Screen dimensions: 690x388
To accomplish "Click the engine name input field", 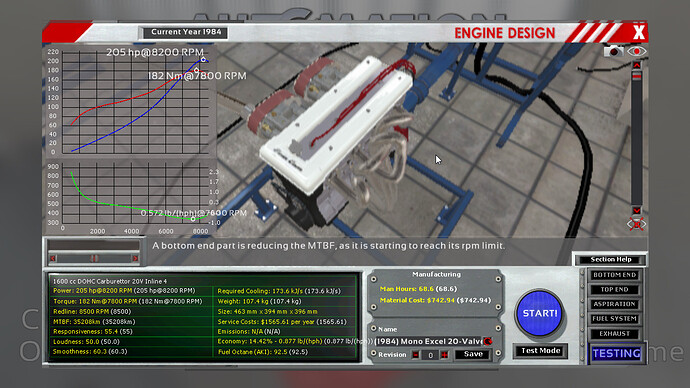I will click(429, 341).
